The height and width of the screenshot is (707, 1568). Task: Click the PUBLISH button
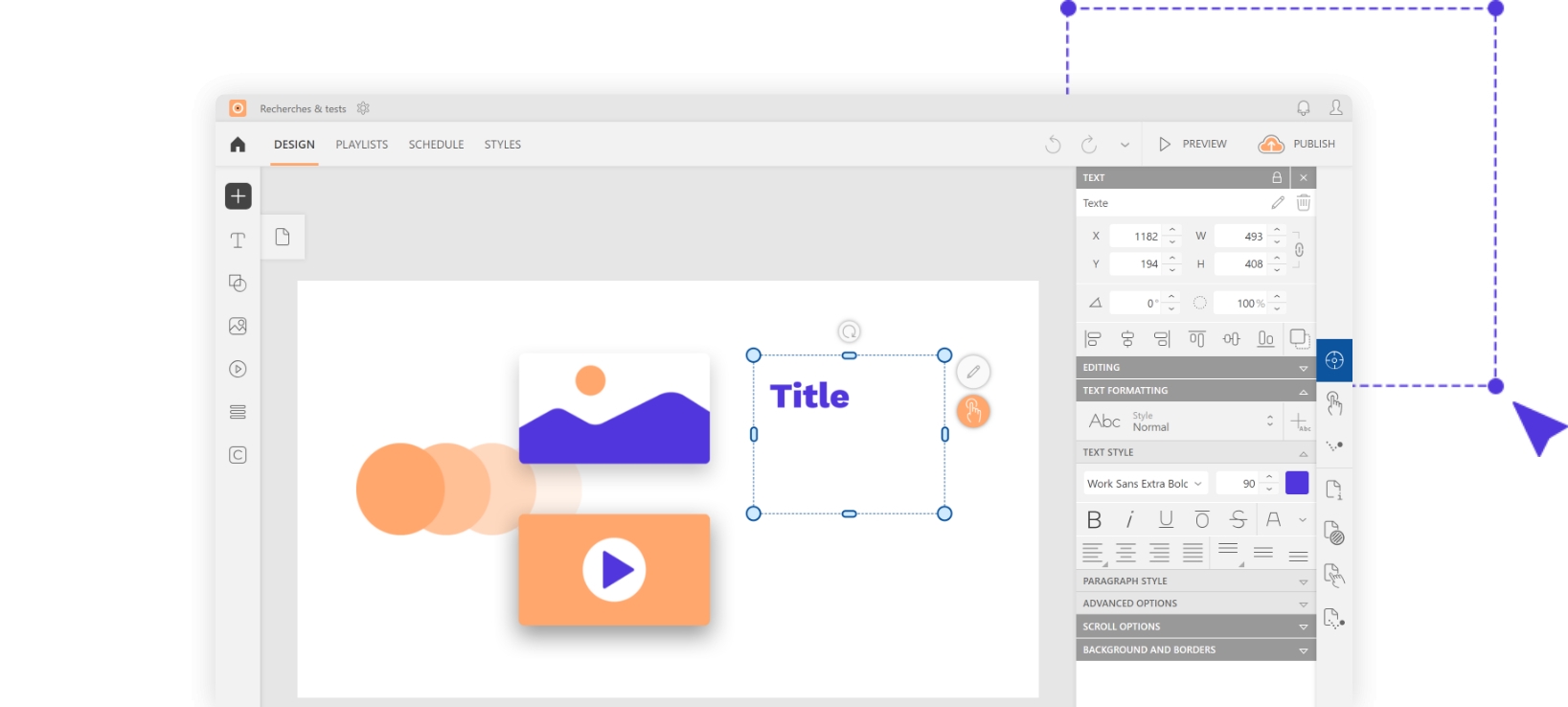[x=1297, y=144]
